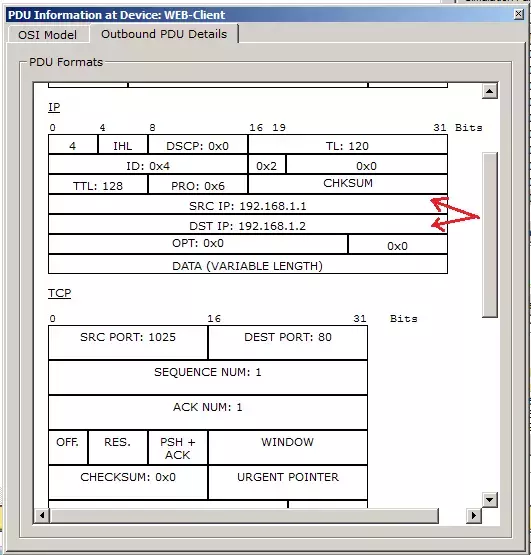Click the TL: 120 field
This screenshot has width=531, height=555.
tap(348, 144)
